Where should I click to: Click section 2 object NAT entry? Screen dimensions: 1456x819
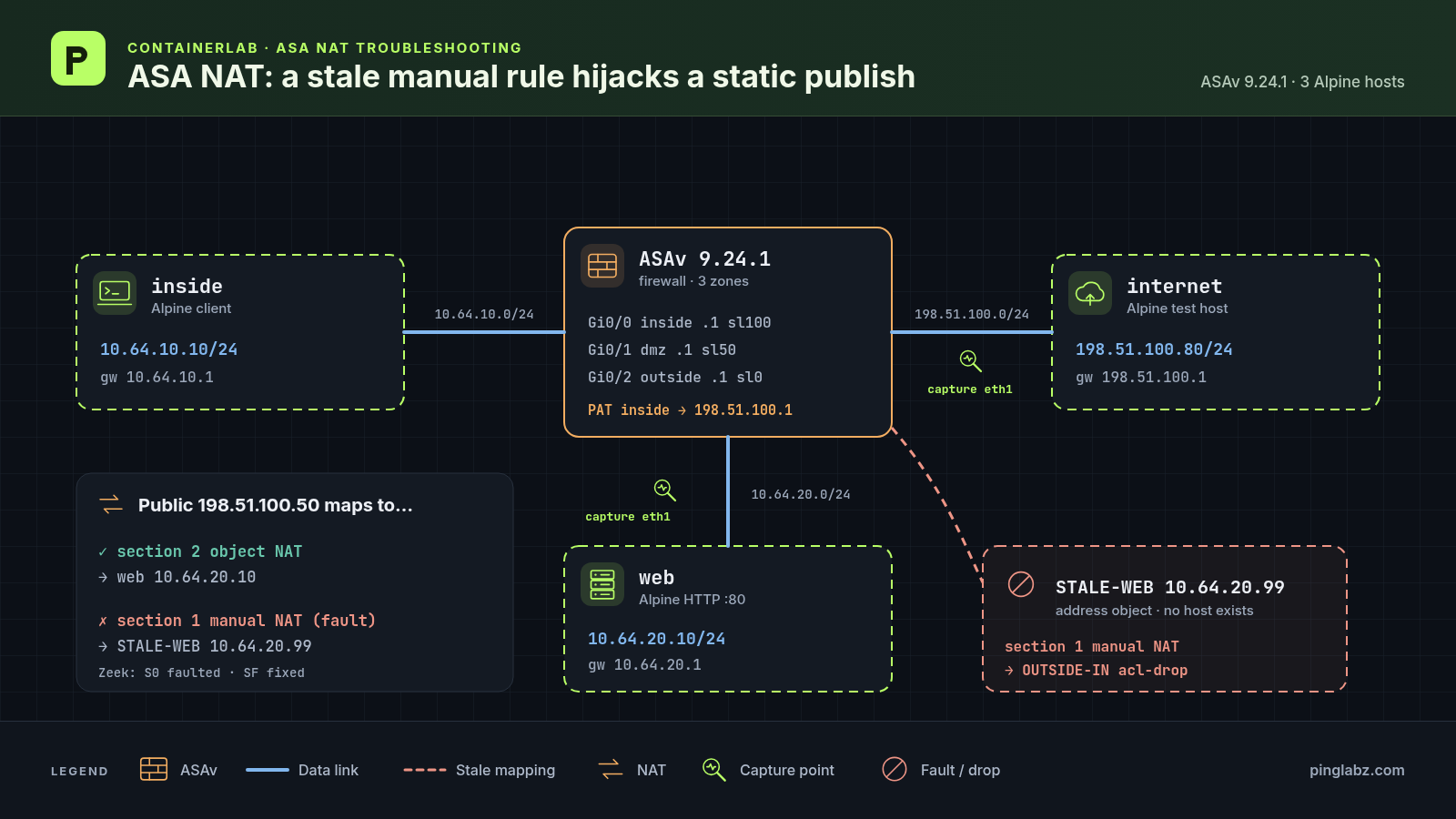click(200, 551)
